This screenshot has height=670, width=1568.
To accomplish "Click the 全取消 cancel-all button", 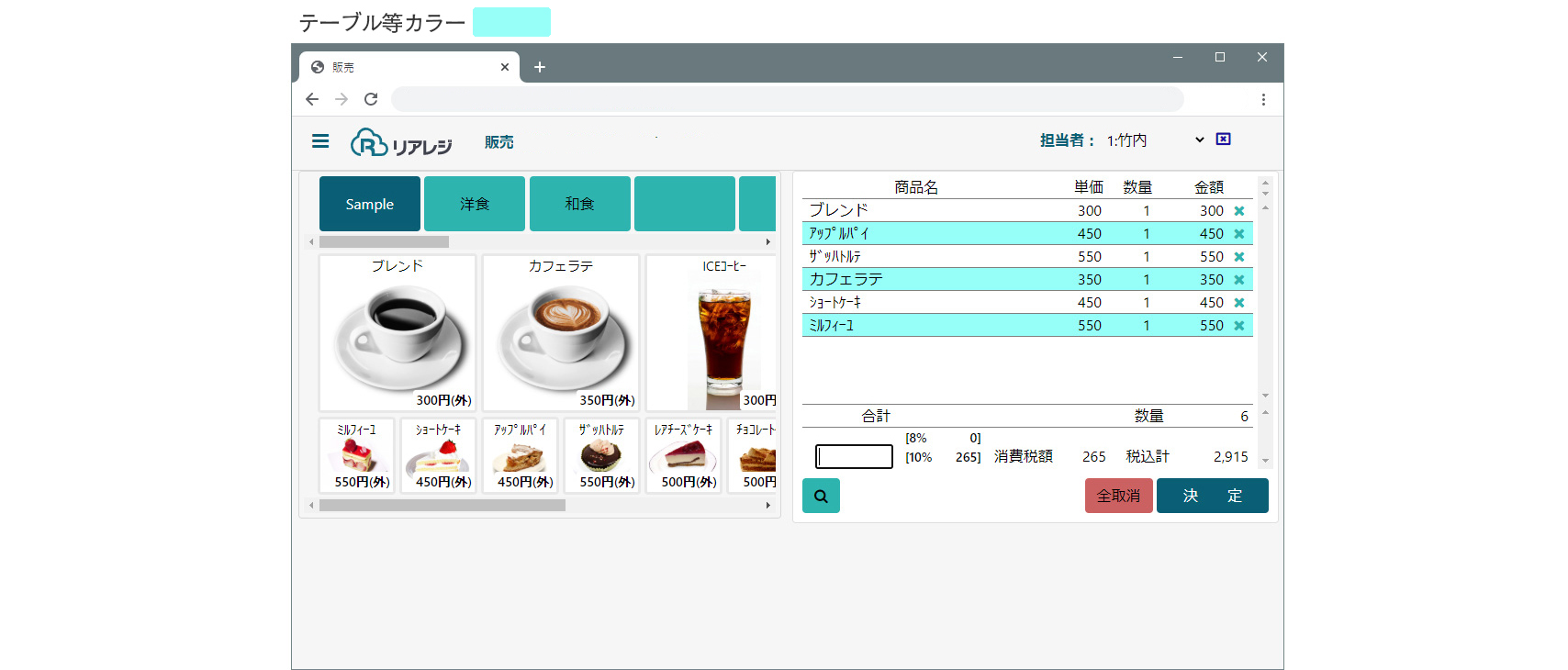I will (1119, 496).
